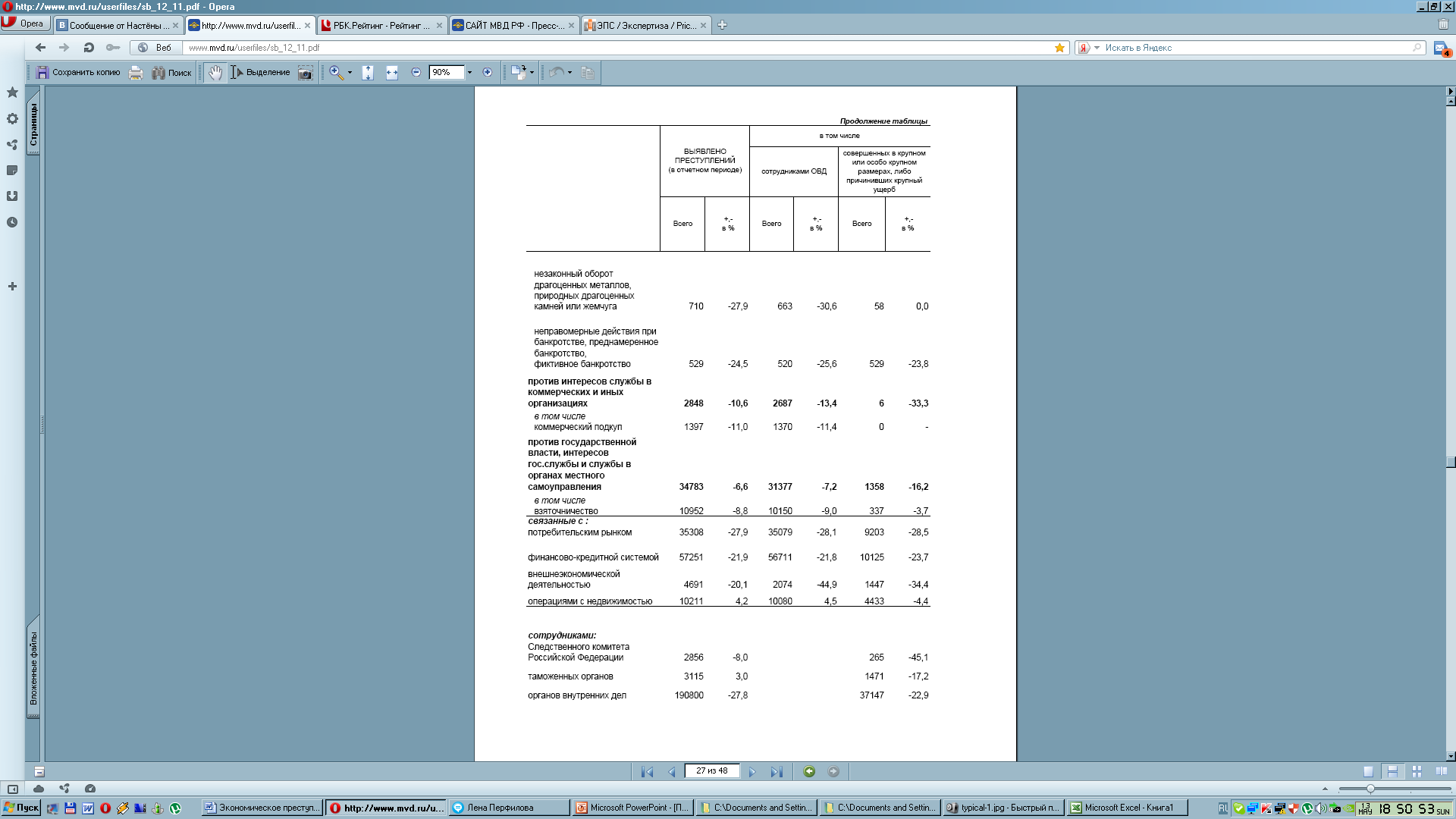Image resolution: width=1456 pixels, height=819 pixels.
Task: Open 'Поиск' binoculars search
Action: pos(171,72)
